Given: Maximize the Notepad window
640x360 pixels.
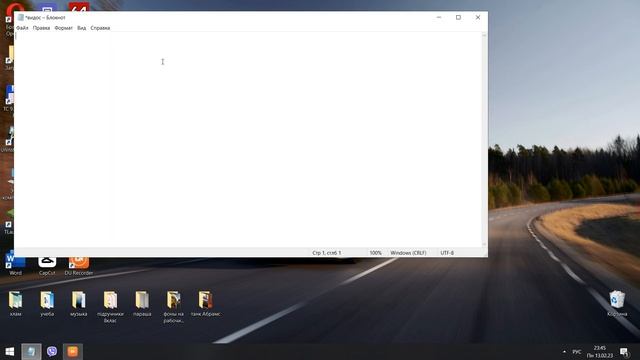Looking at the screenshot, I should [458, 17].
